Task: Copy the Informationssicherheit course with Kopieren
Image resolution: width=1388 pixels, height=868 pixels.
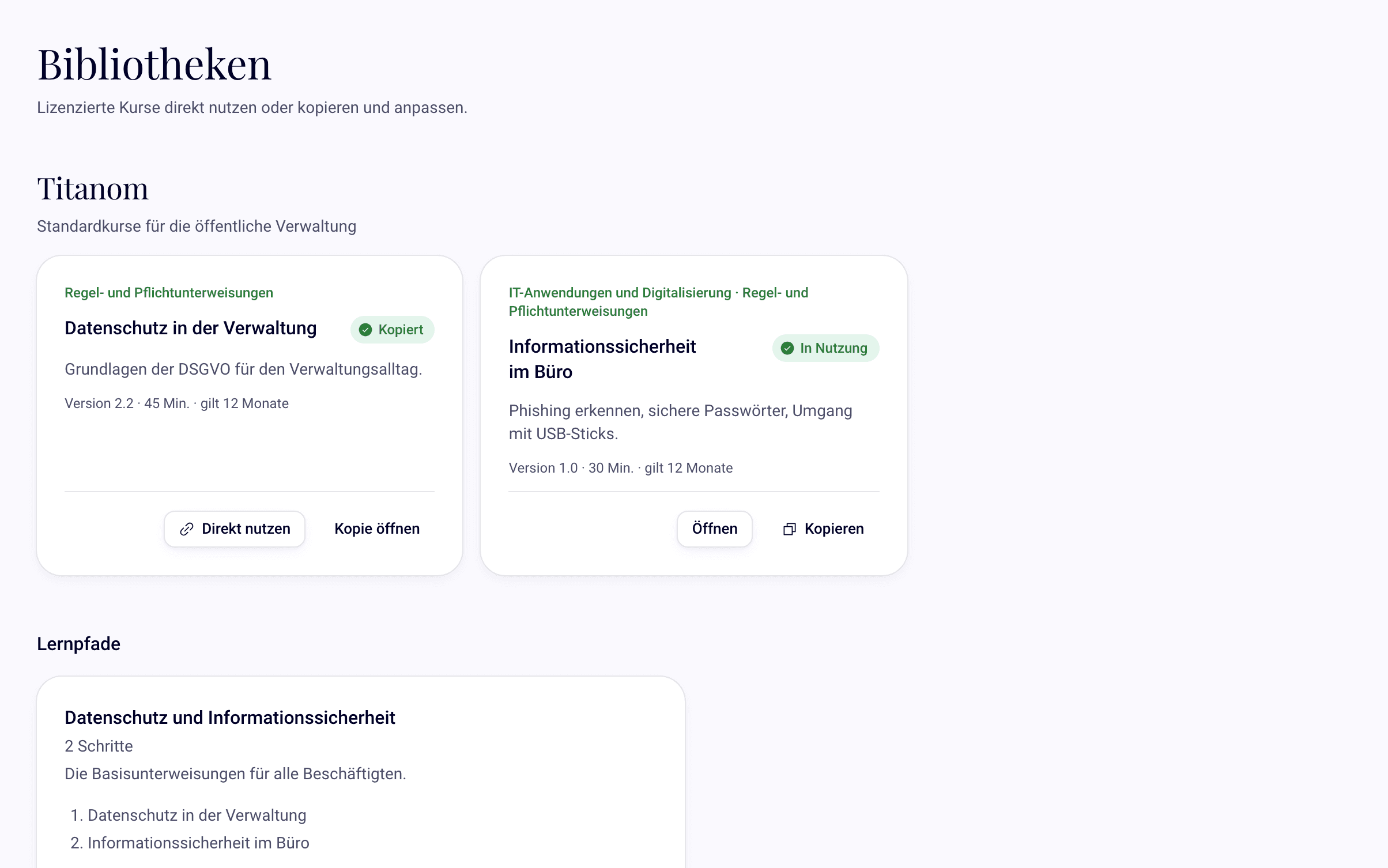Action: 823,529
